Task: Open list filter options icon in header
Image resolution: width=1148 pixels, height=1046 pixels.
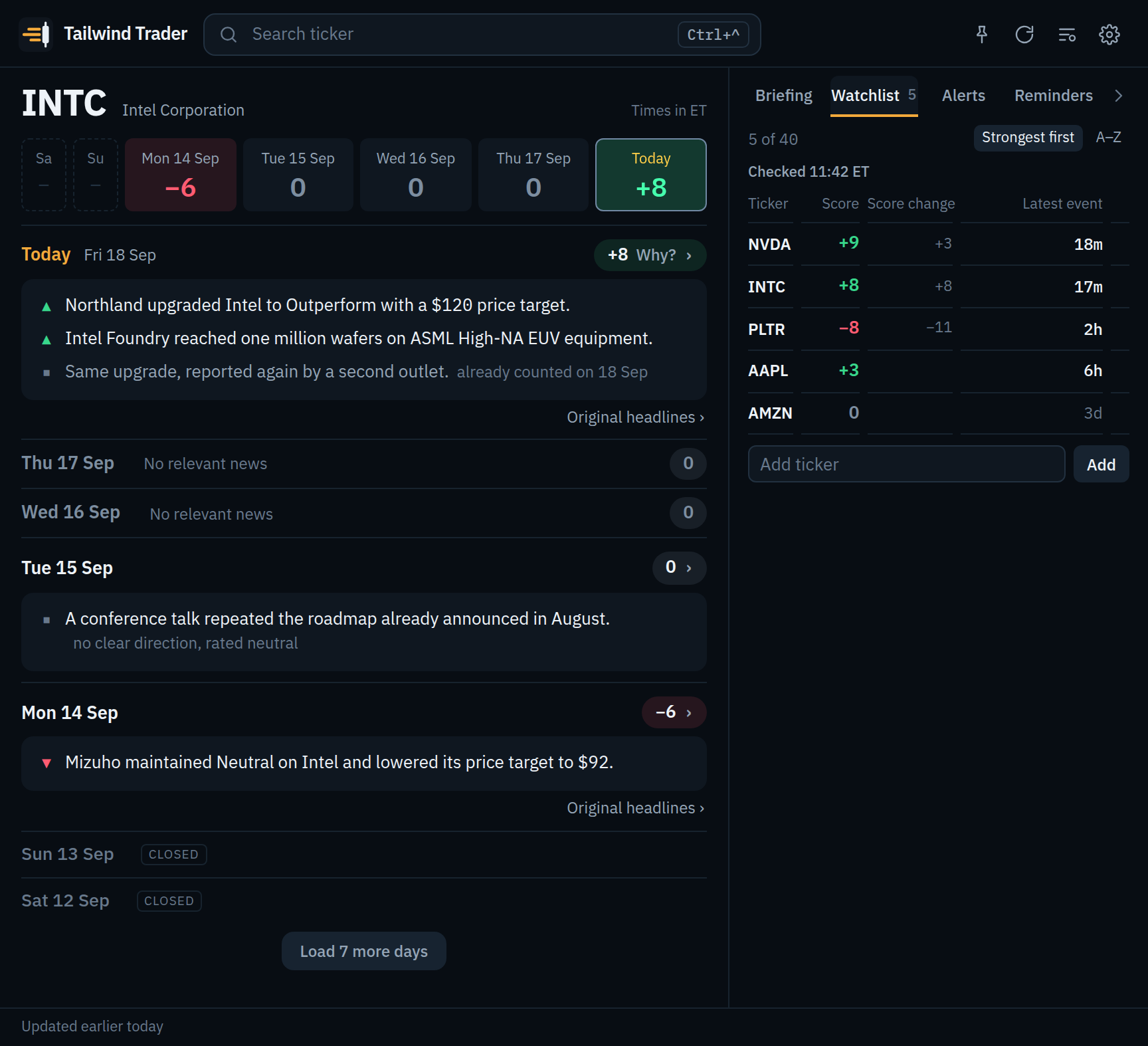Action: (1067, 35)
